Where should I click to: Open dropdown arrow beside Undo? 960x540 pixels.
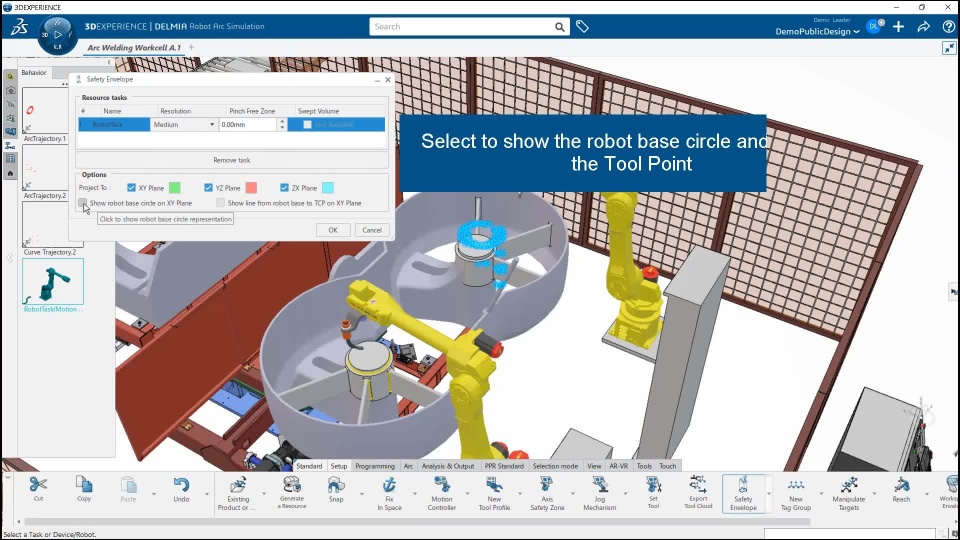click(206, 493)
